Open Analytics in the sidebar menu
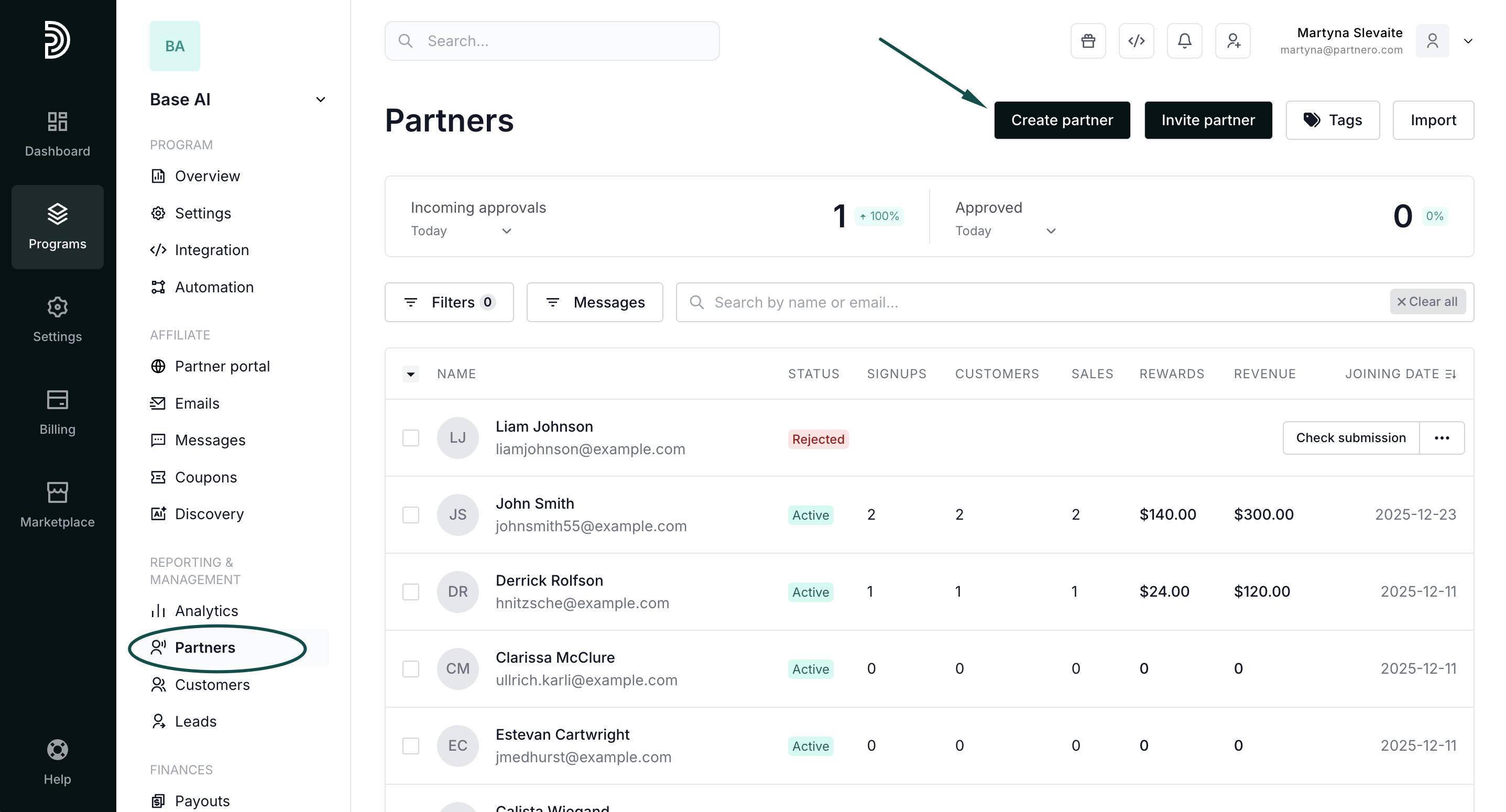 pos(206,611)
